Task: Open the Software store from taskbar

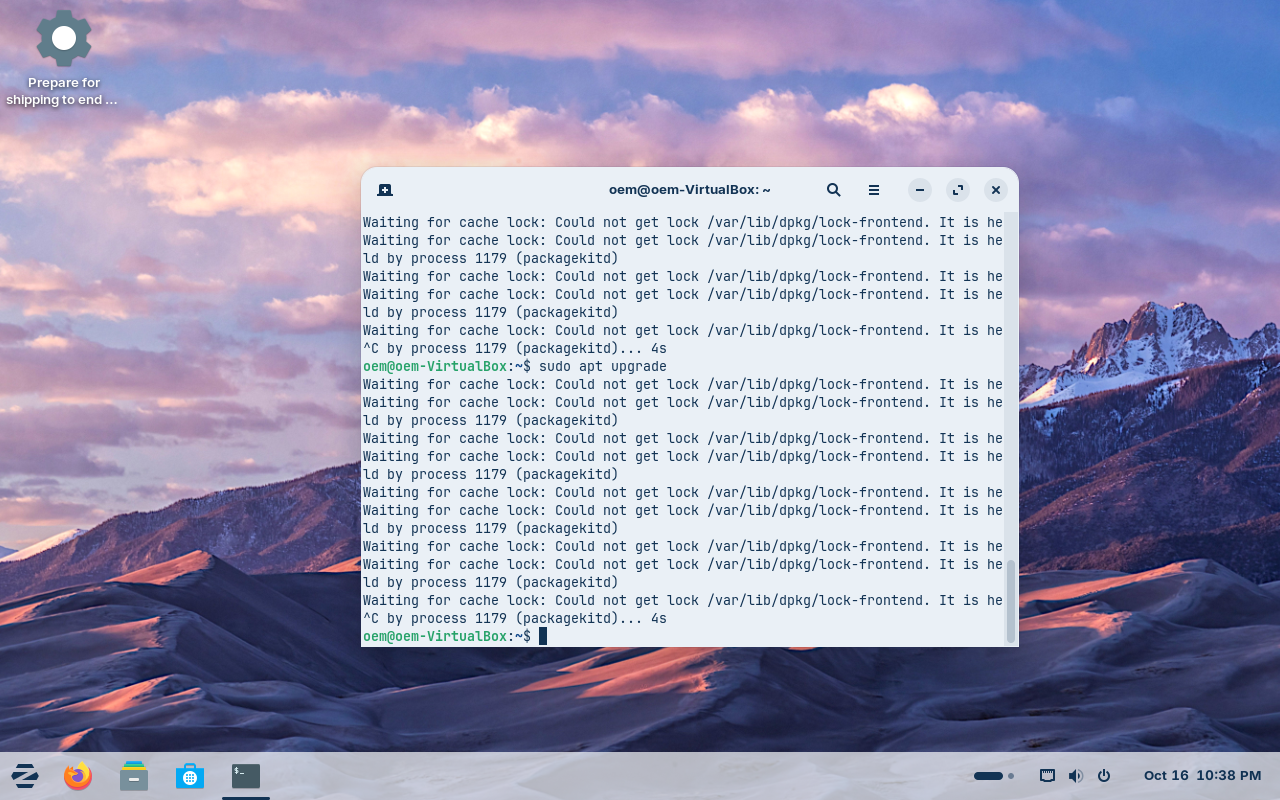Action: [190, 776]
